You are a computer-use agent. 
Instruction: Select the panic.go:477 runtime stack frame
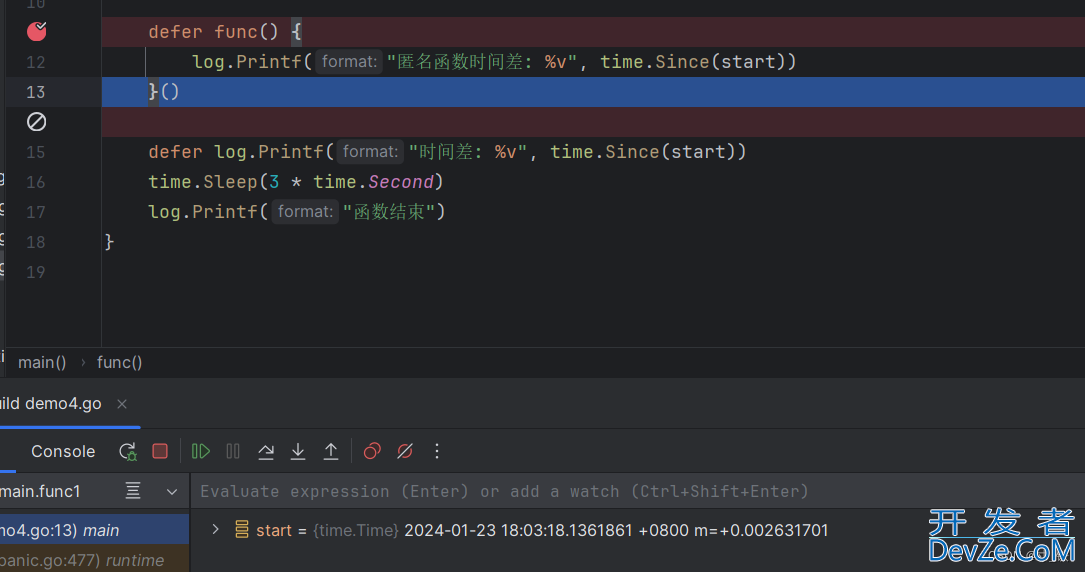point(94,559)
